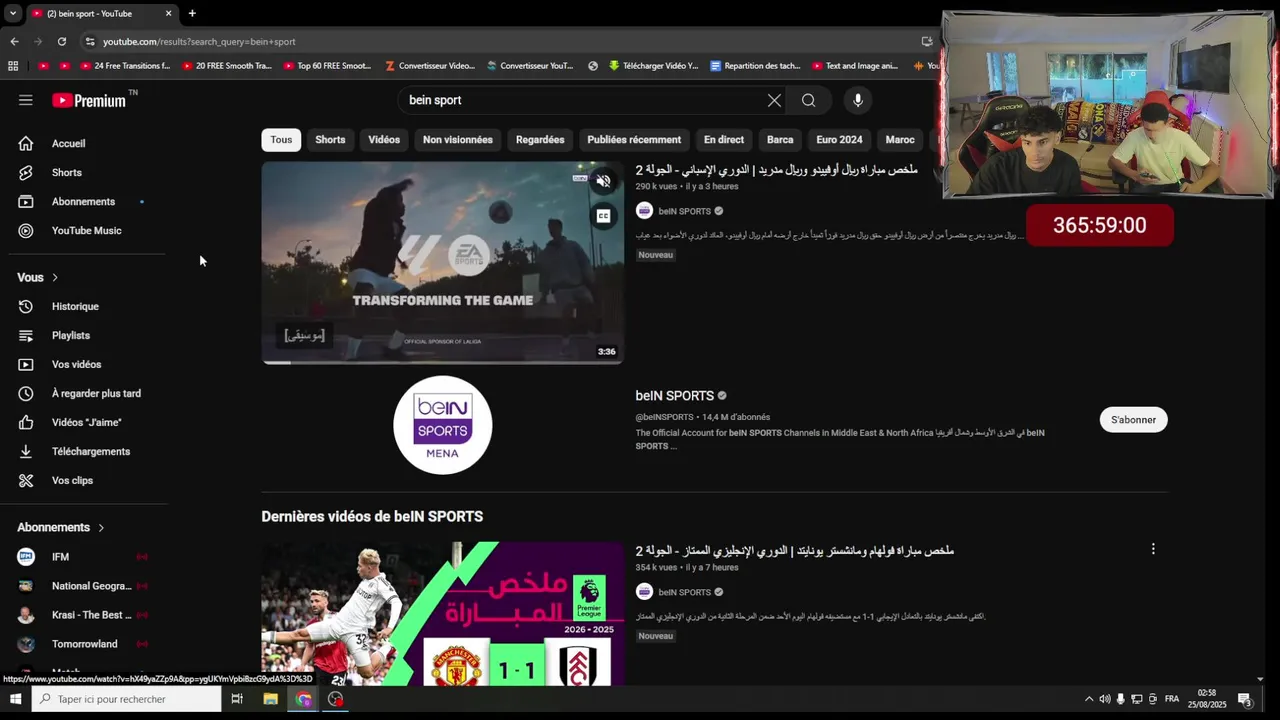Open the YouTube hamburger guide menu

[x=26, y=100]
